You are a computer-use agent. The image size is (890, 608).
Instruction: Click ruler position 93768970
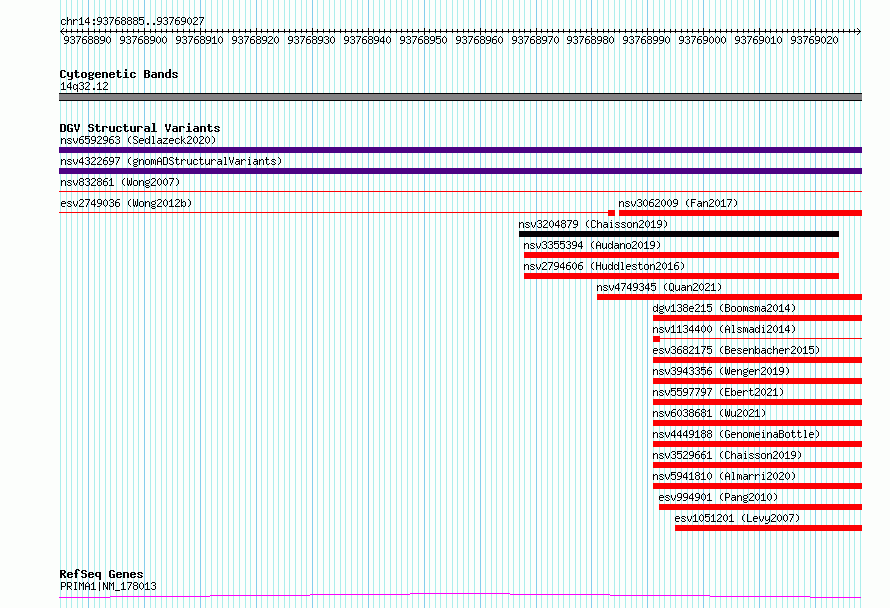click(x=535, y=40)
